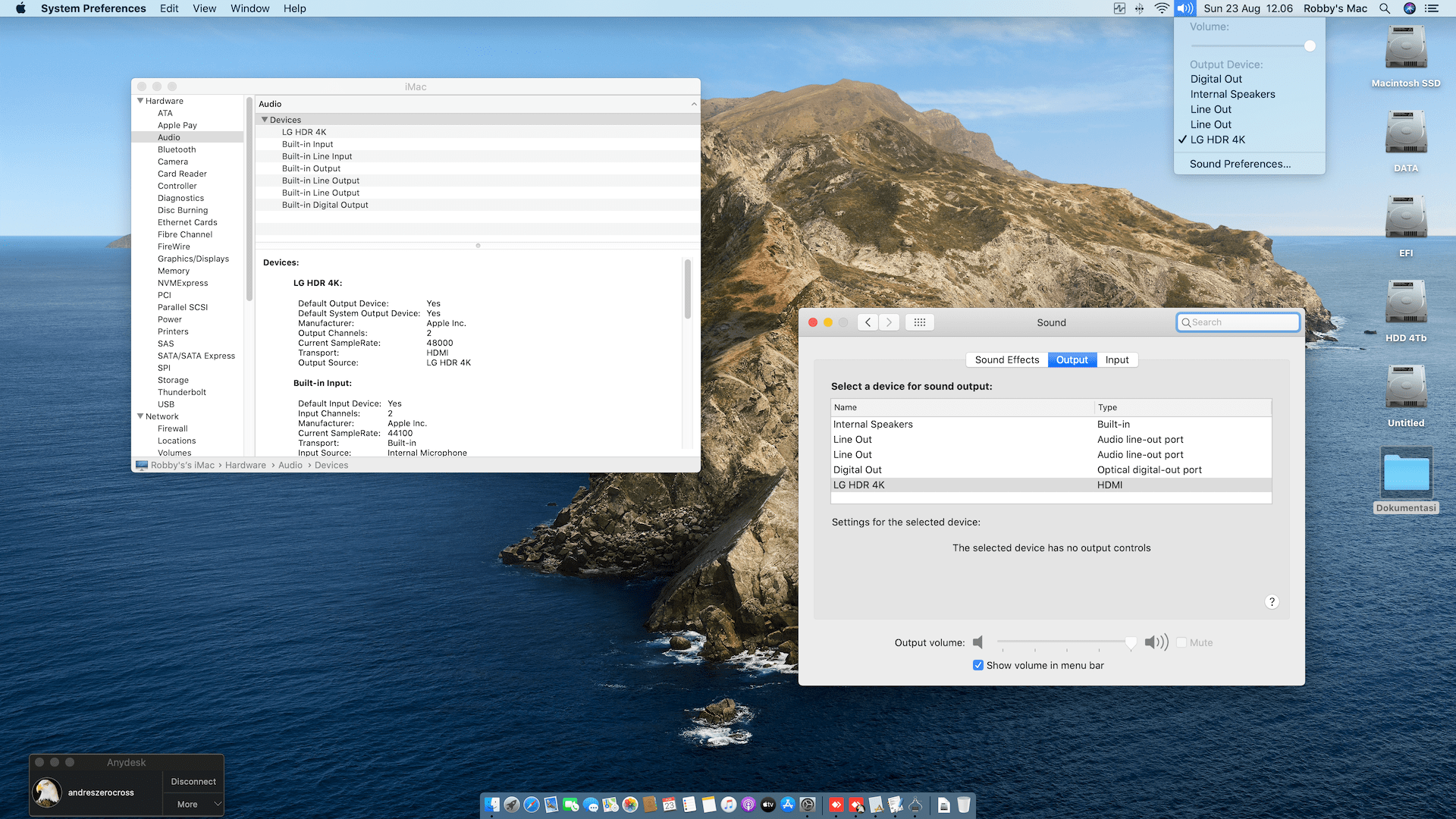1456x819 pixels.
Task: Collapse the Hardware section in the sidebar
Action: [x=140, y=101]
